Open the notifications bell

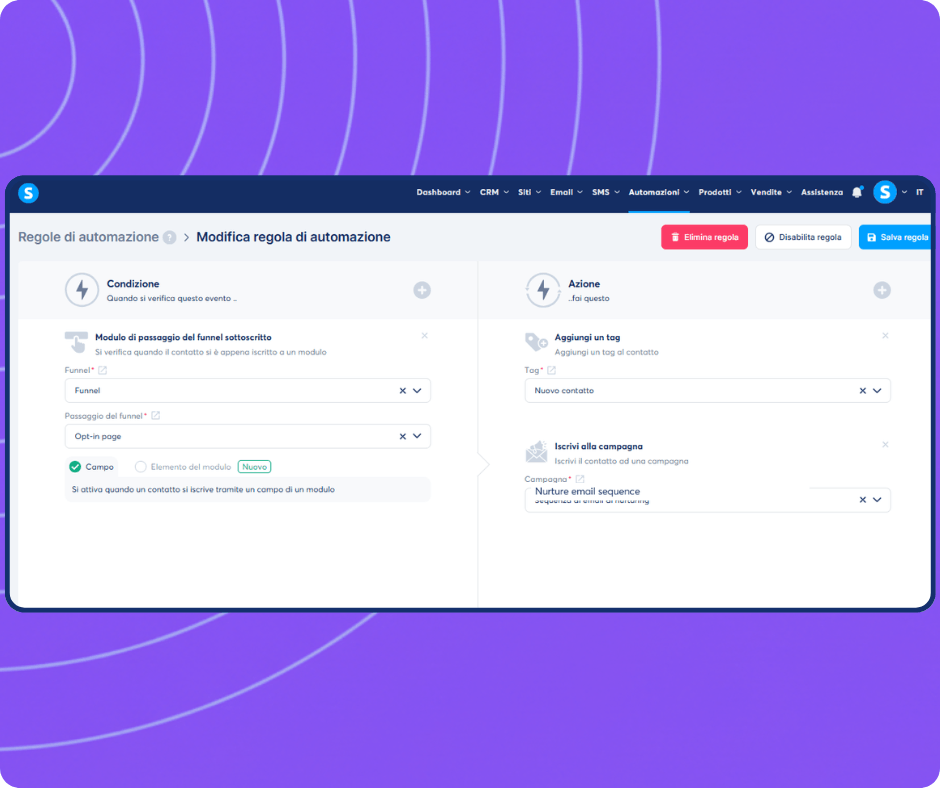(857, 193)
